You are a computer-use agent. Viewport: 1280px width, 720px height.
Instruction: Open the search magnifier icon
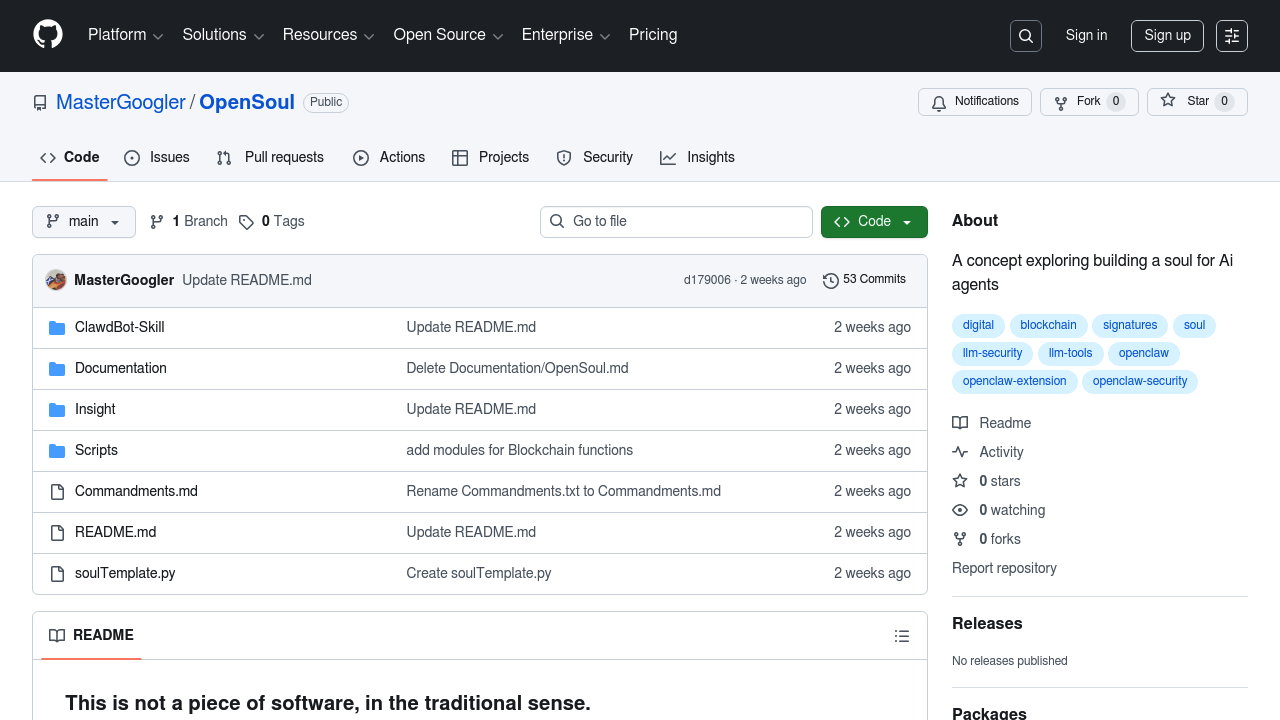[x=1026, y=36]
